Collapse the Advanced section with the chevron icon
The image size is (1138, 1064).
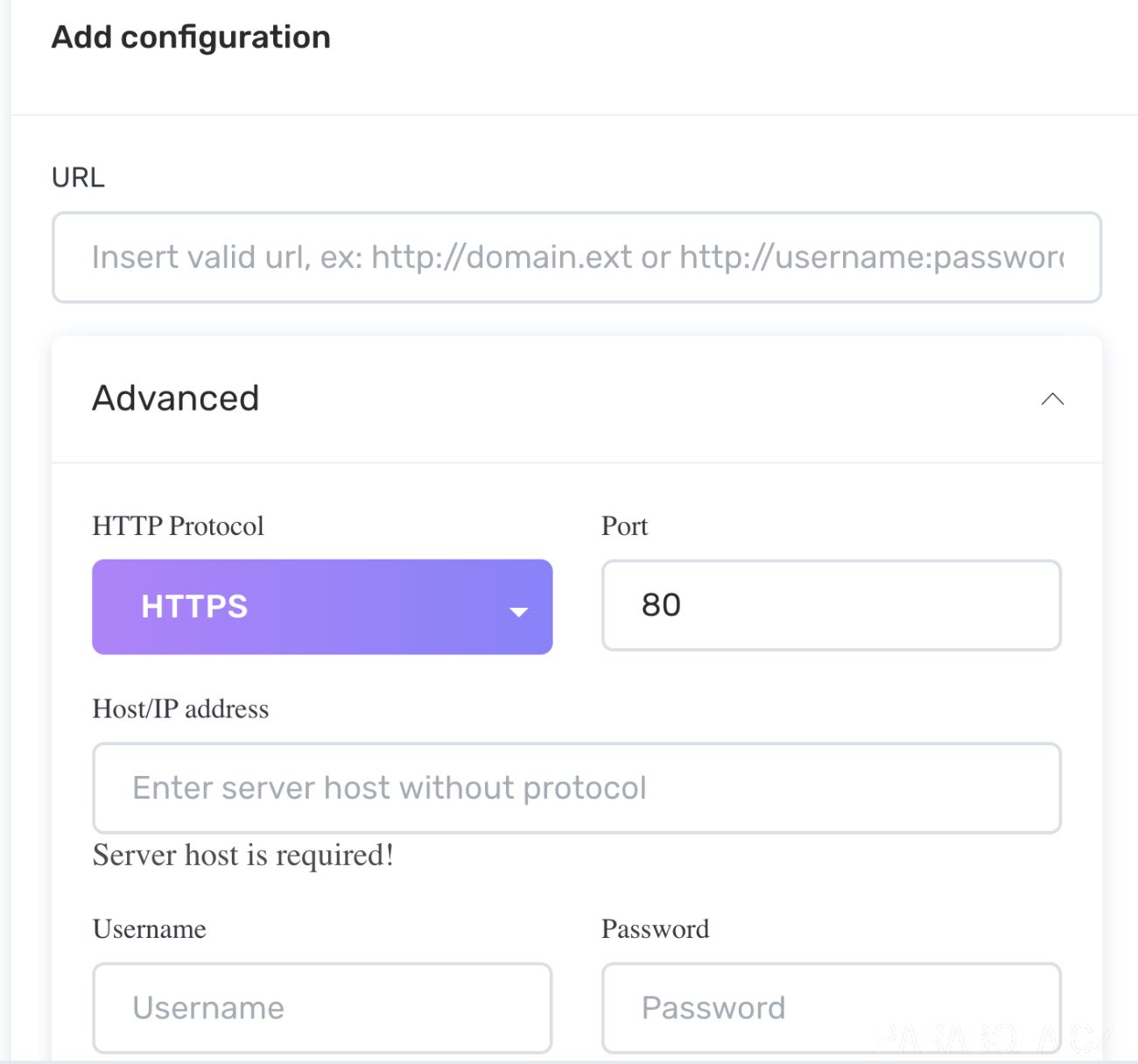(1052, 399)
